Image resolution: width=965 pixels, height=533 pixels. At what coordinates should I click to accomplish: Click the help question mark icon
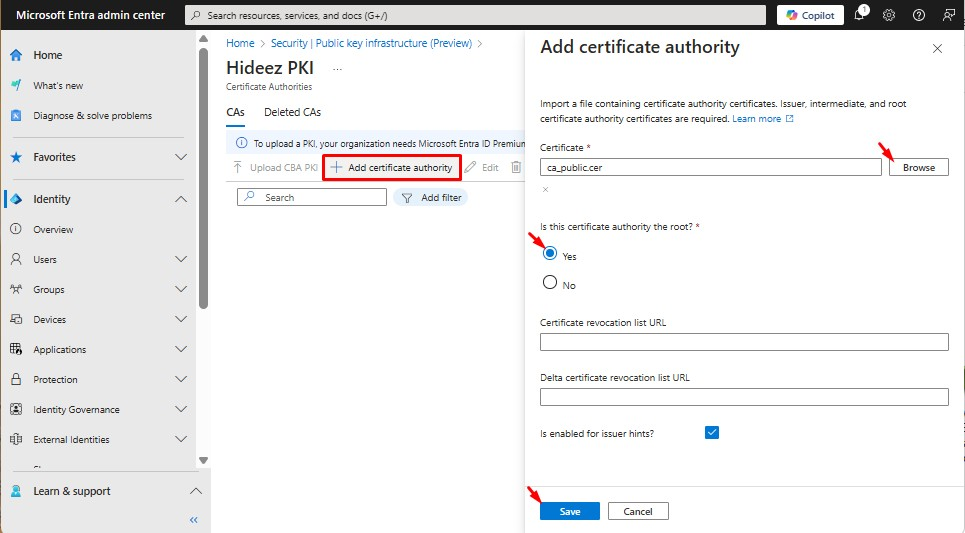pos(918,15)
